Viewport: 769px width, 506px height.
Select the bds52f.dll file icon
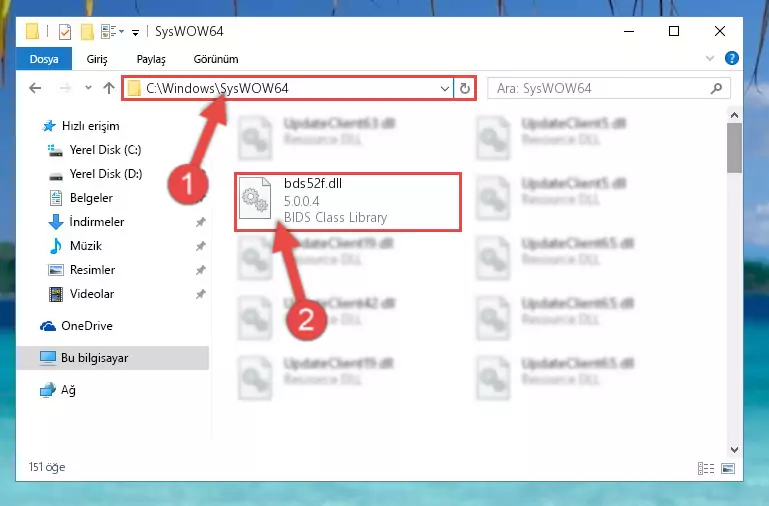click(x=255, y=199)
